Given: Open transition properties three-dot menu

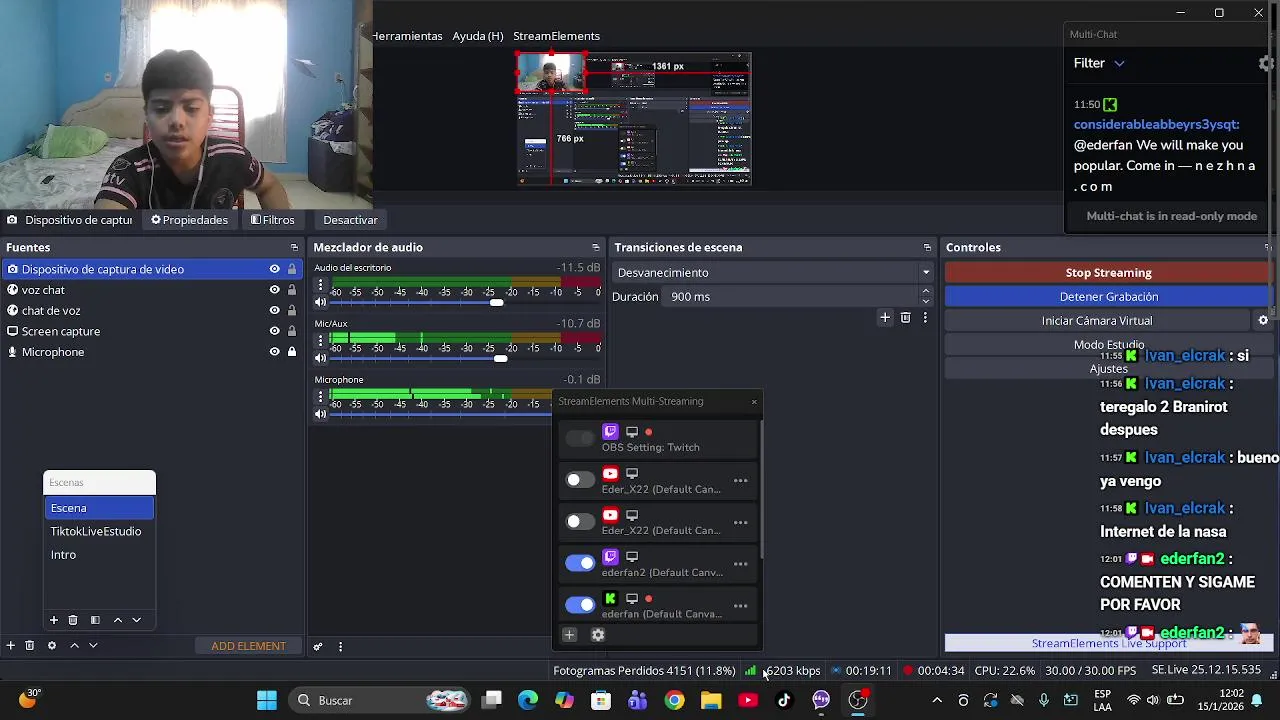Looking at the screenshot, I should [x=925, y=317].
